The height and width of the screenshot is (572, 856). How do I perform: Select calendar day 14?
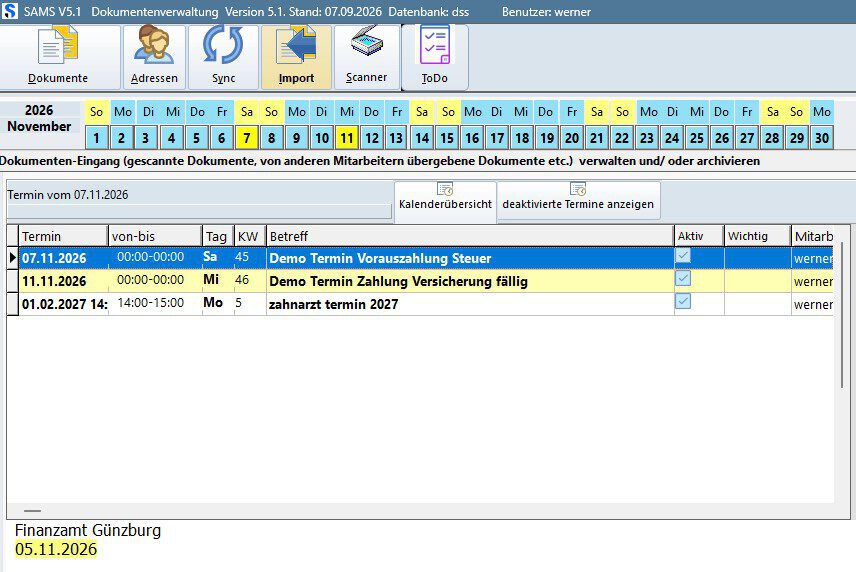tap(422, 138)
